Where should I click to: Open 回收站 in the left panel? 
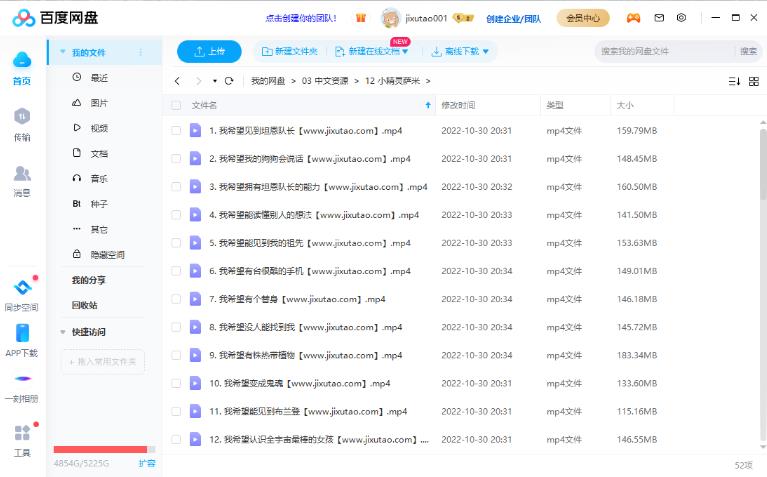tap(85, 305)
